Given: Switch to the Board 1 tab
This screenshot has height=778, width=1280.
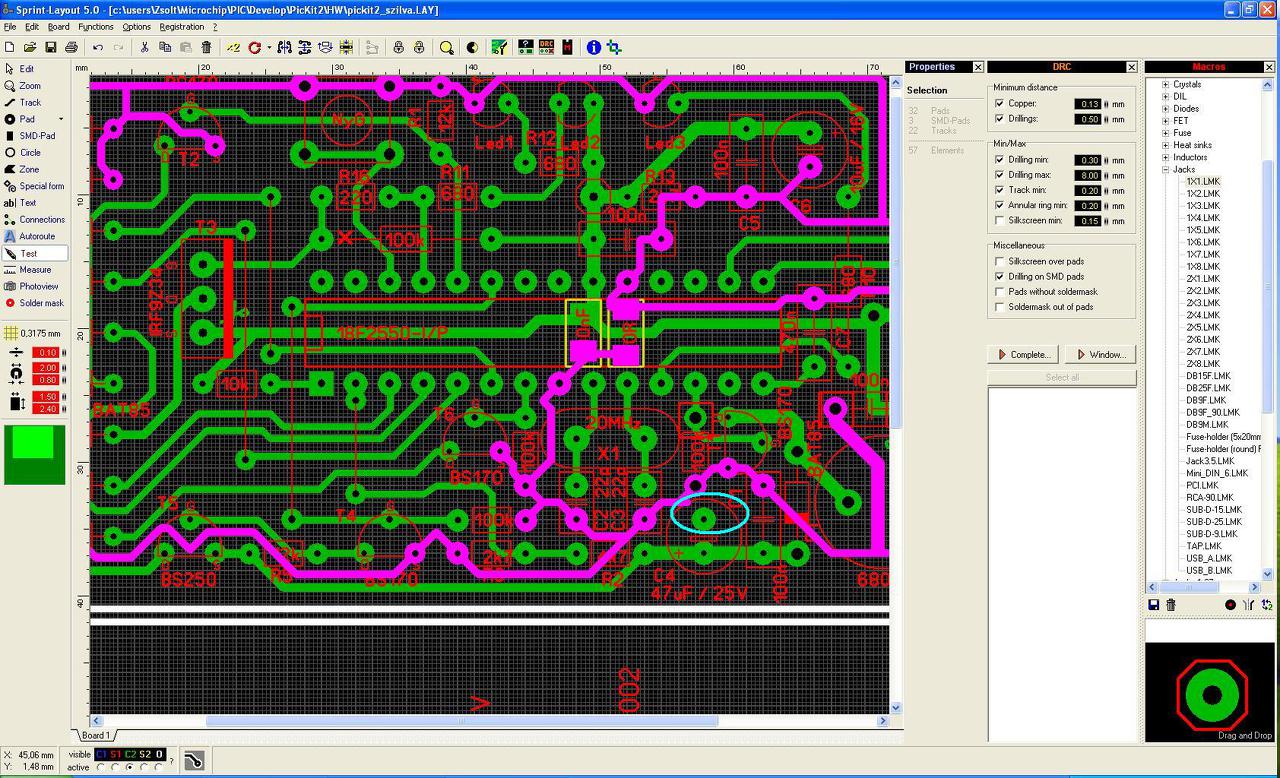Looking at the screenshot, I should pos(96,735).
